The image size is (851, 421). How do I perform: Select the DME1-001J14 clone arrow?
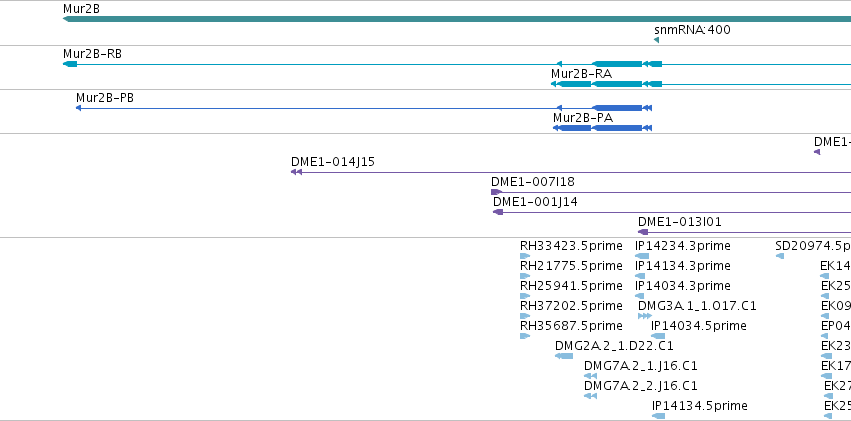pos(498,212)
